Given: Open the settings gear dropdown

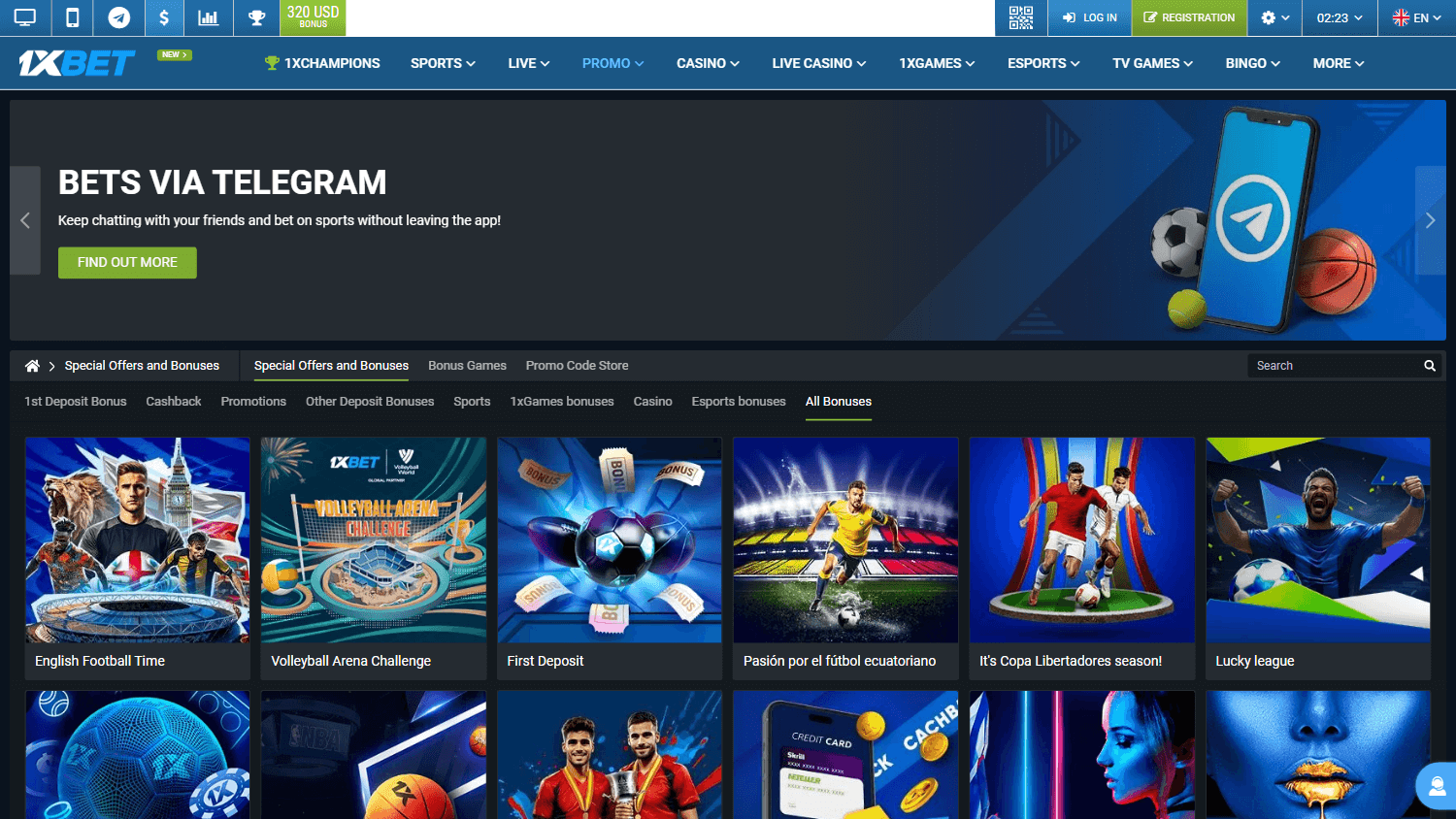Looking at the screenshot, I should coord(1274,17).
